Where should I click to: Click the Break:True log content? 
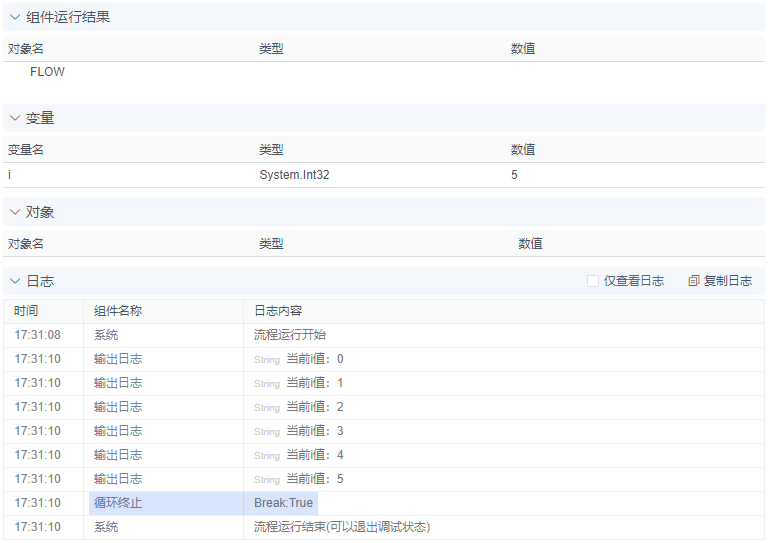click(283, 503)
